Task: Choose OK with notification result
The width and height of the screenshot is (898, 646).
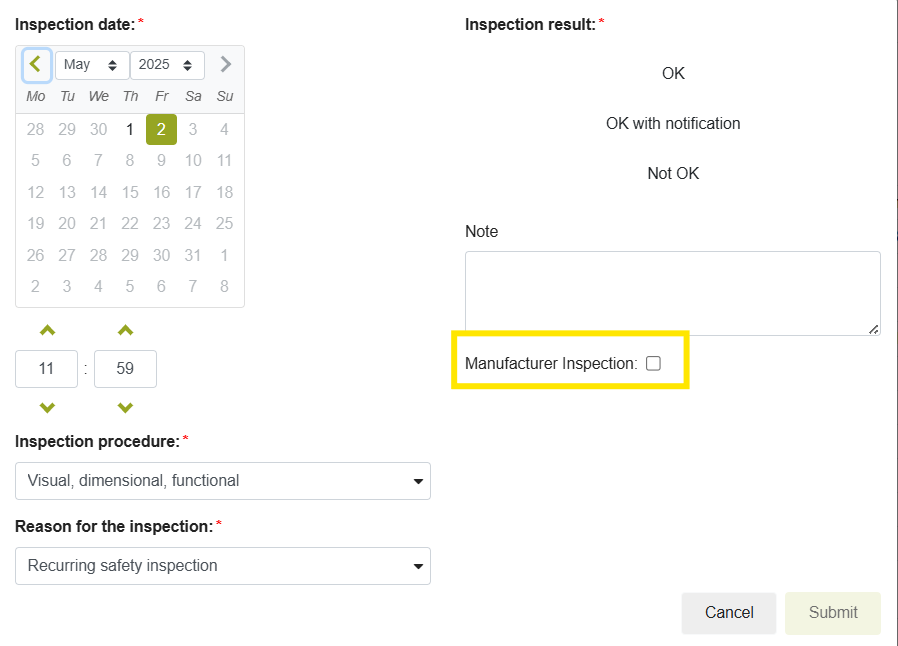Action: coord(673,124)
